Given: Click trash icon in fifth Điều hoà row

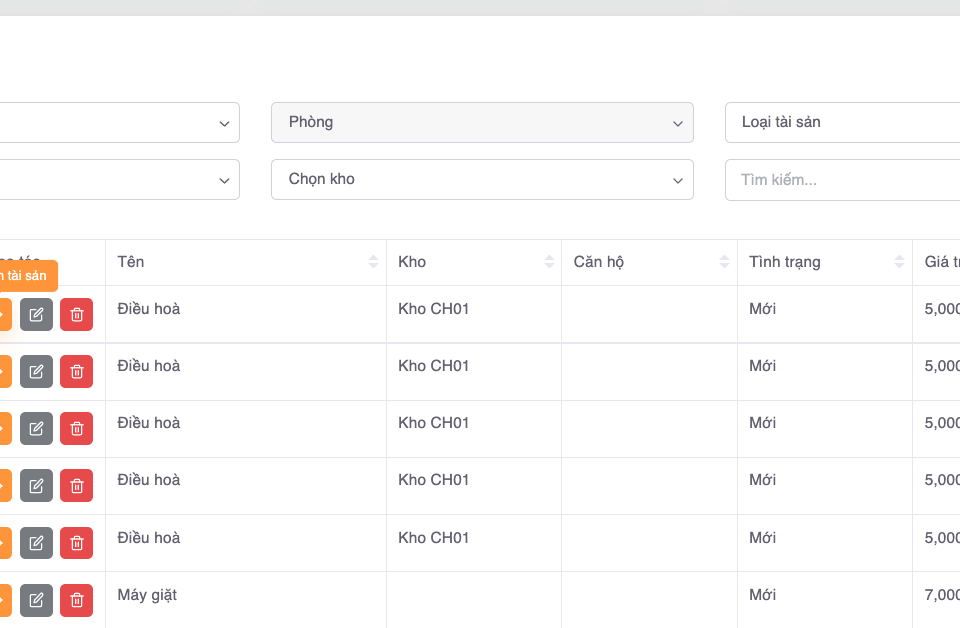Looking at the screenshot, I should 76,543.
